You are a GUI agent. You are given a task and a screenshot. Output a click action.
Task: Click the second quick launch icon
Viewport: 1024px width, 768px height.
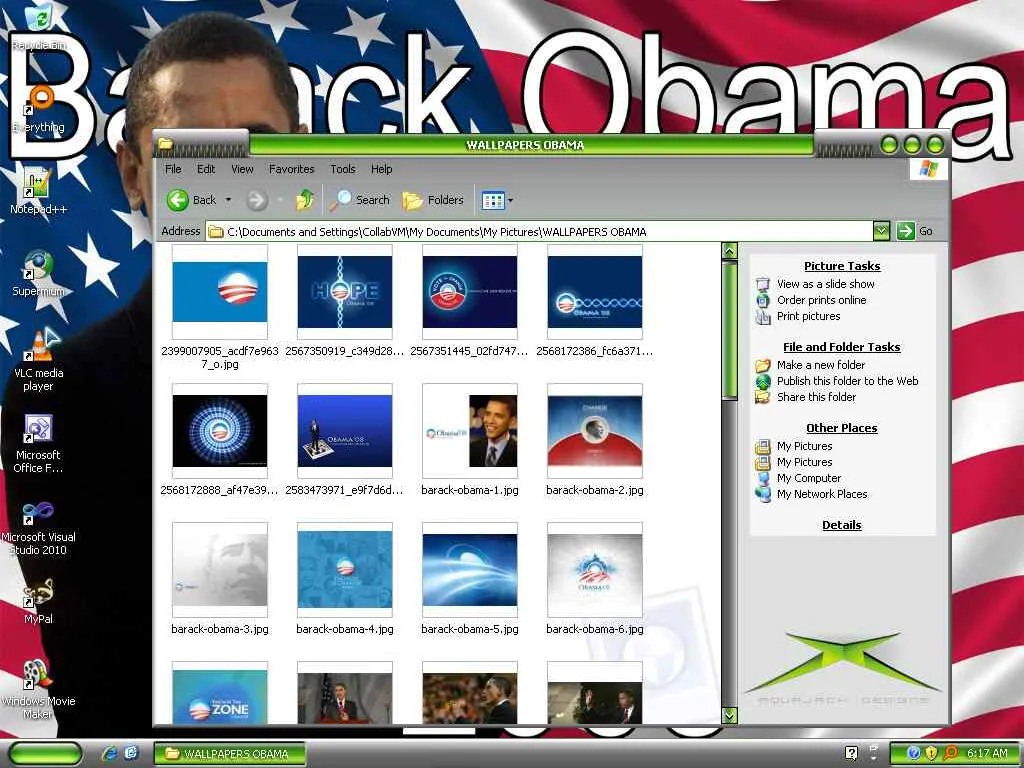coord(131,753)
